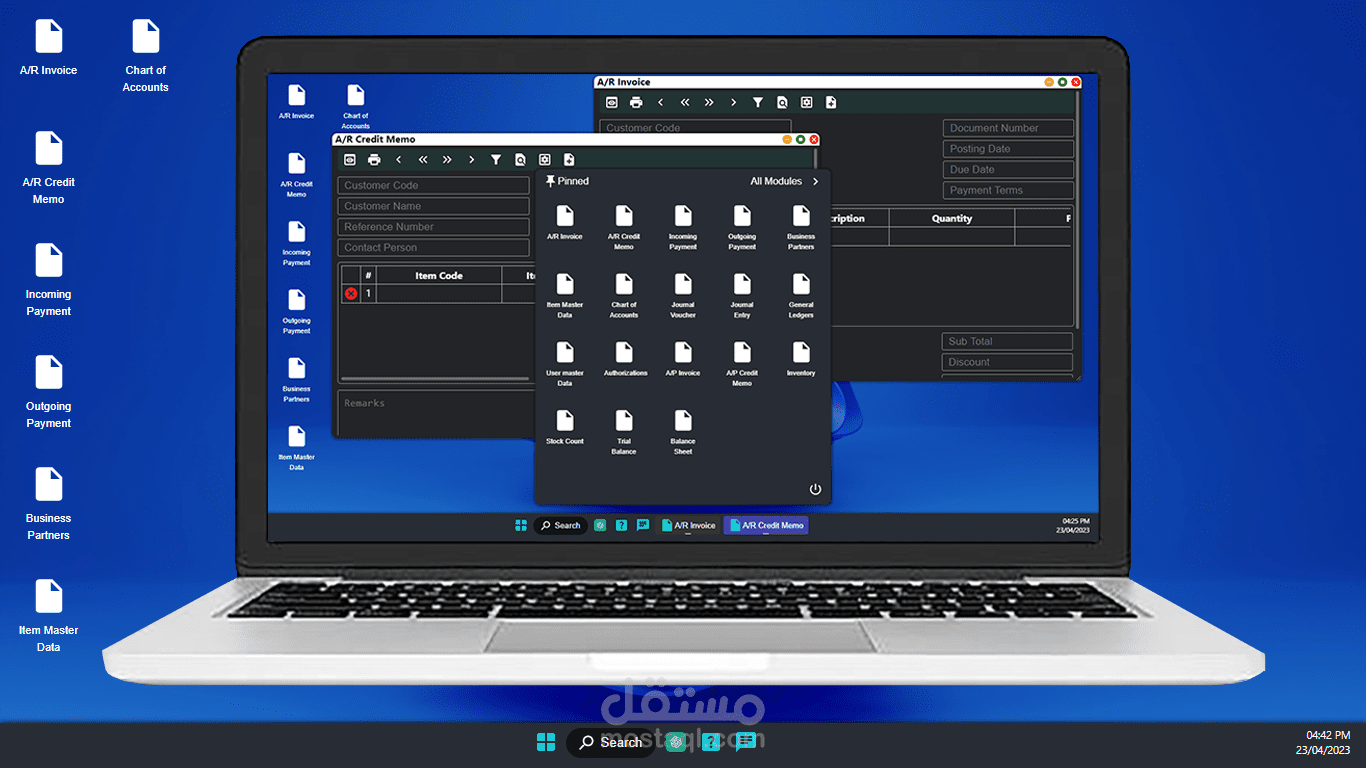Go to next record in A/R Credit Memo
Viewport: 1366px width, 768px height.
[x=472, y=160]
